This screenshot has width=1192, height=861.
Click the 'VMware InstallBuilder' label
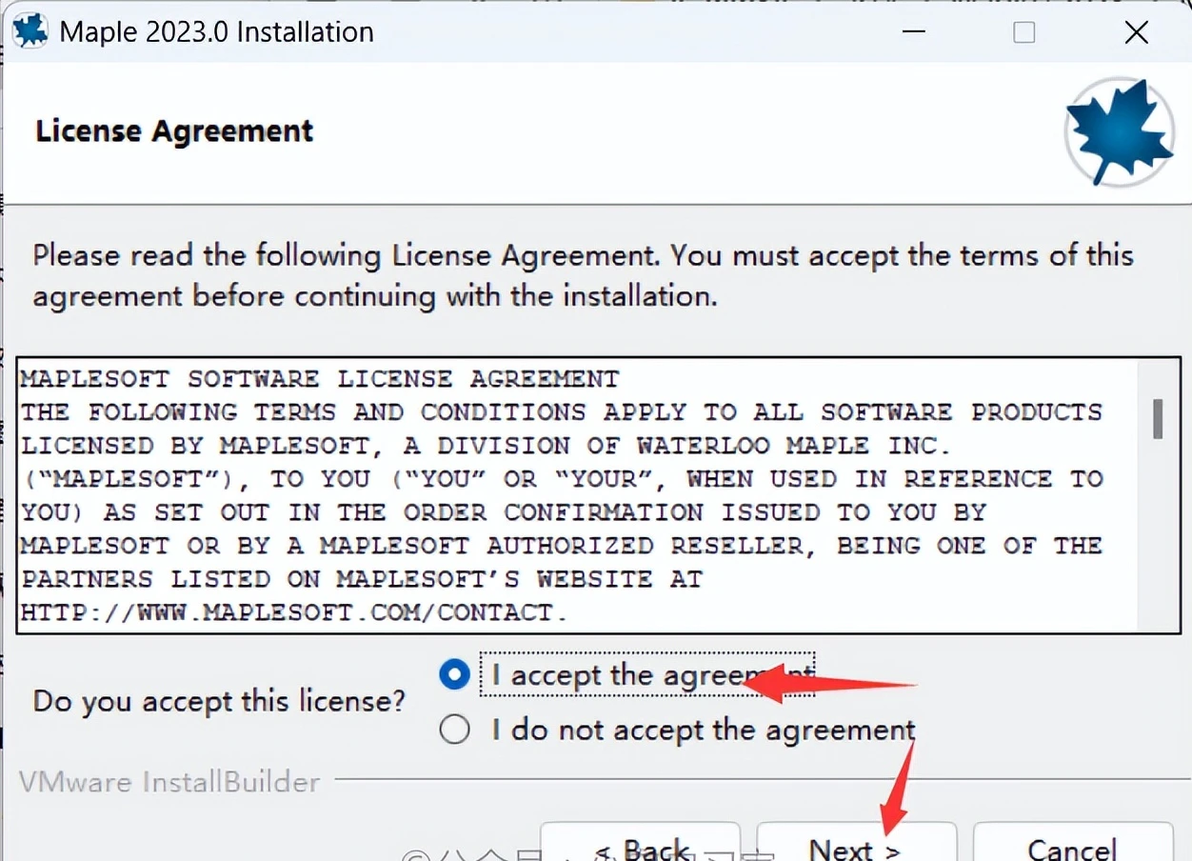pyautogui.click(x=169, y=781)
